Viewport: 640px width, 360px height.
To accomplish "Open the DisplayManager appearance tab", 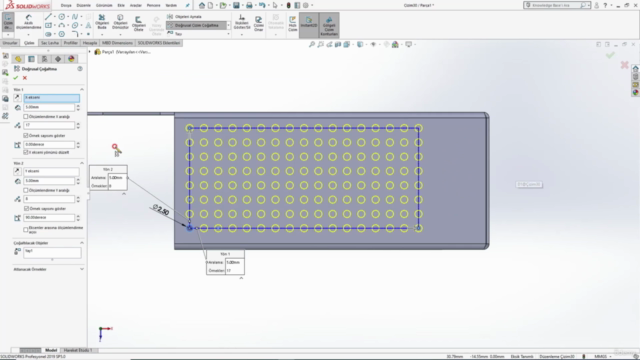I will coord(71,59).
